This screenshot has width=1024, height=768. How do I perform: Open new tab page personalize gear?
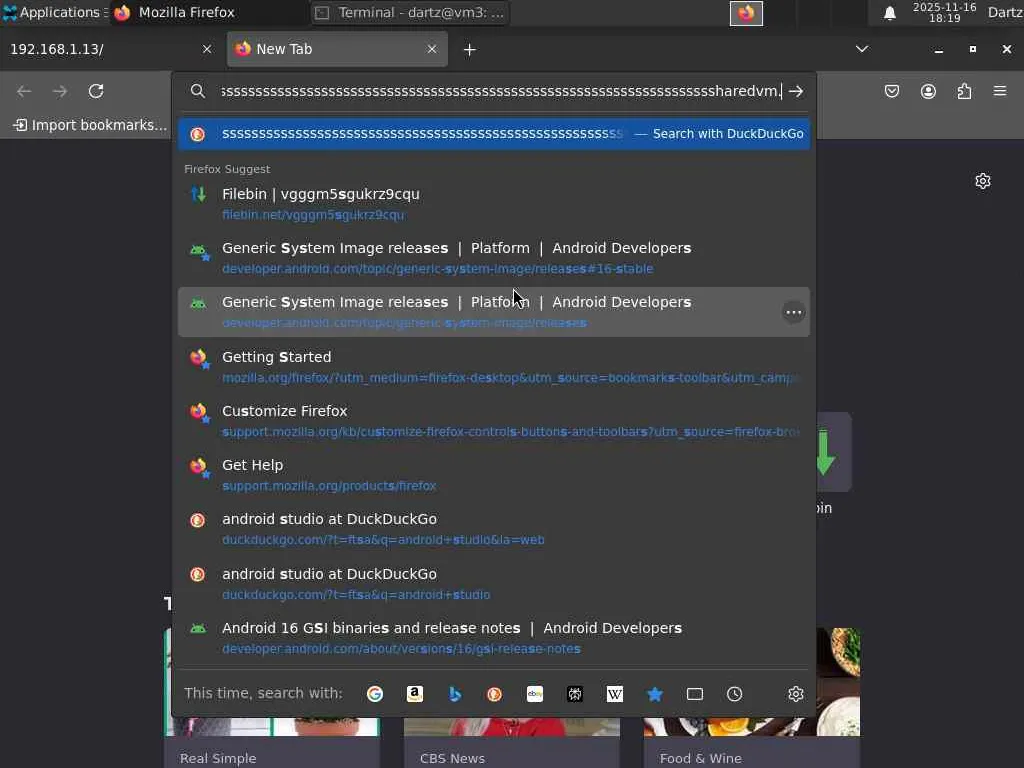(983, 181)
